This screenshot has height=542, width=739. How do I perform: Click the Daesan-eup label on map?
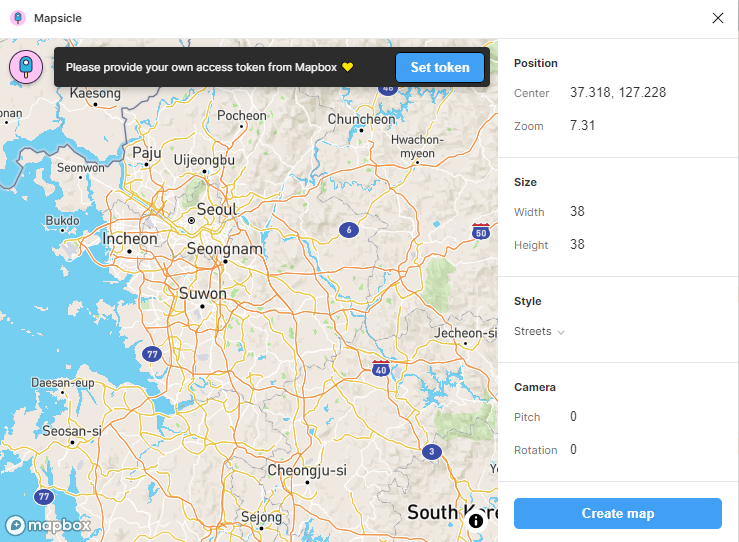pos(63,382)
